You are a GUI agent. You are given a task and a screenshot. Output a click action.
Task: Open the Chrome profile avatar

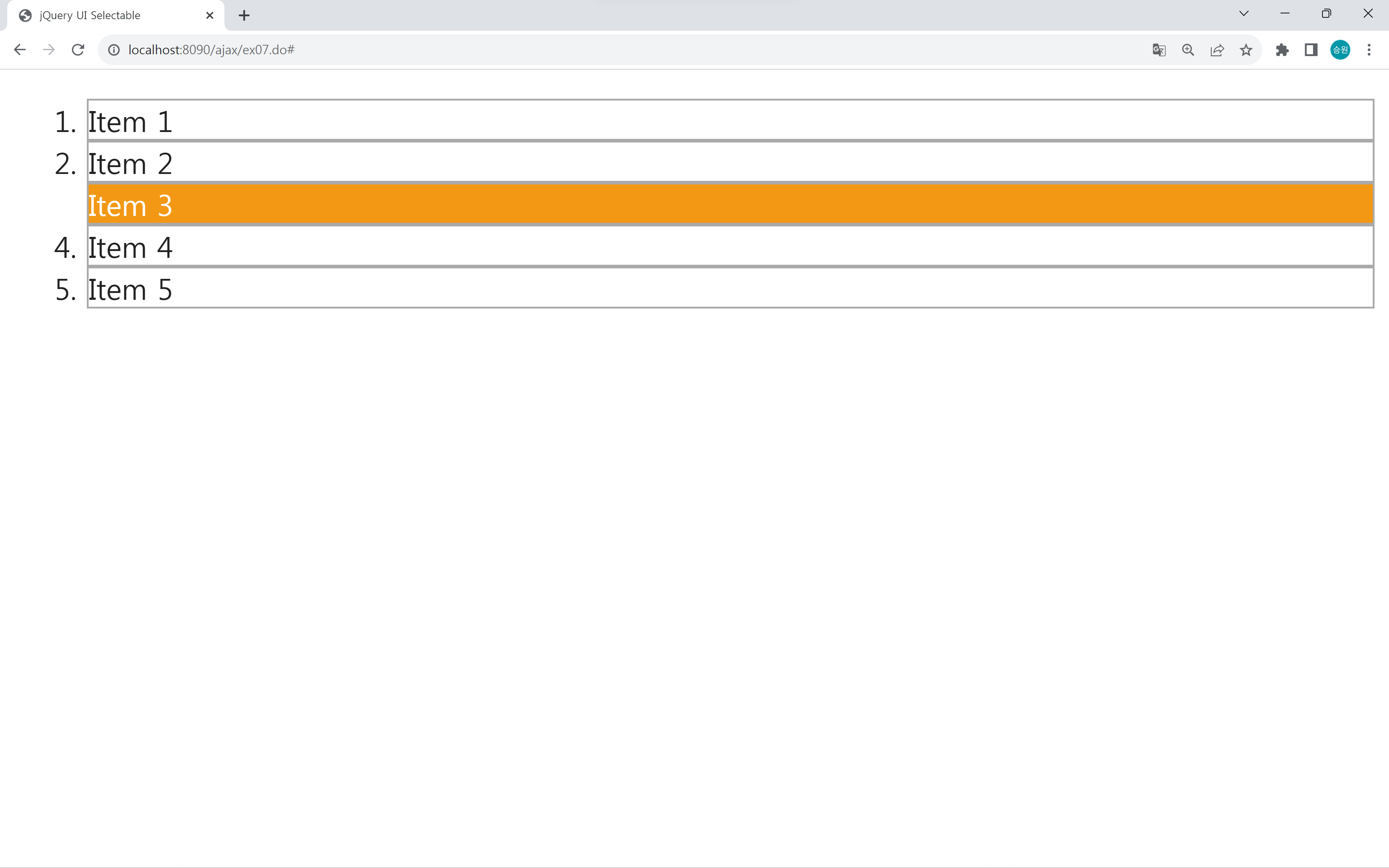(x=1340, y=50)
